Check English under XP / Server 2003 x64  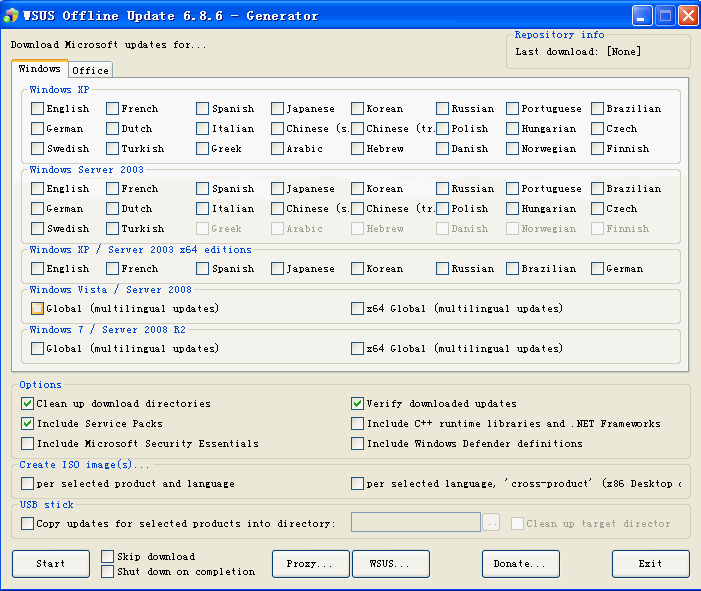[38, 269]
